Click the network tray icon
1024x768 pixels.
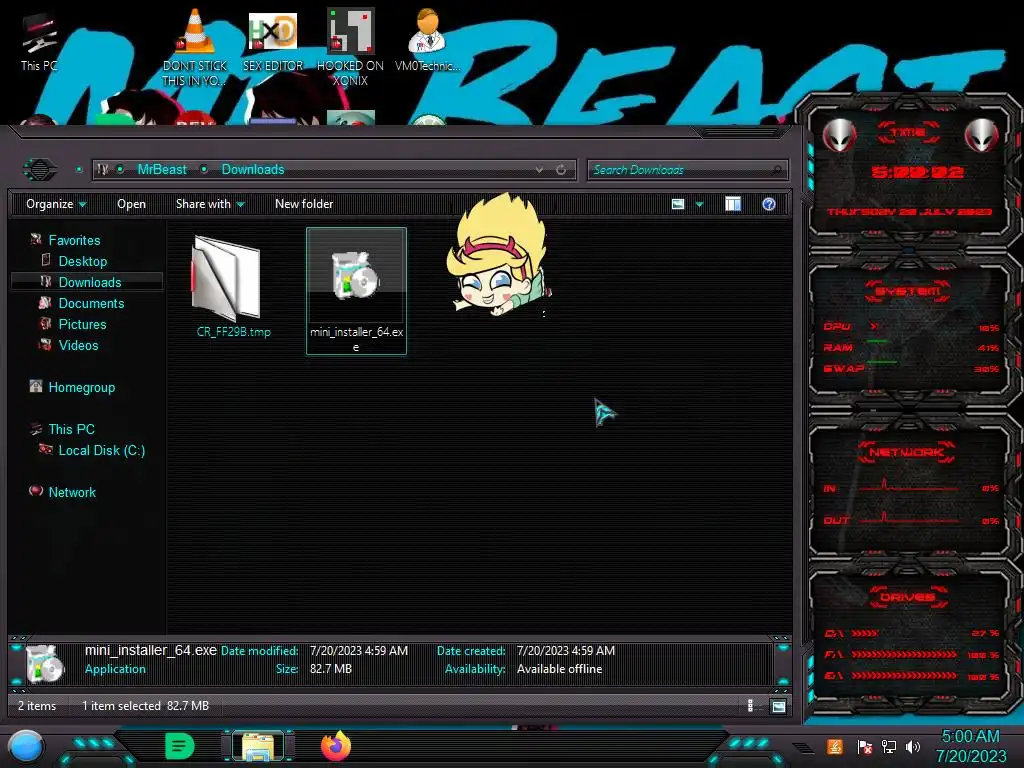(888, 746)
